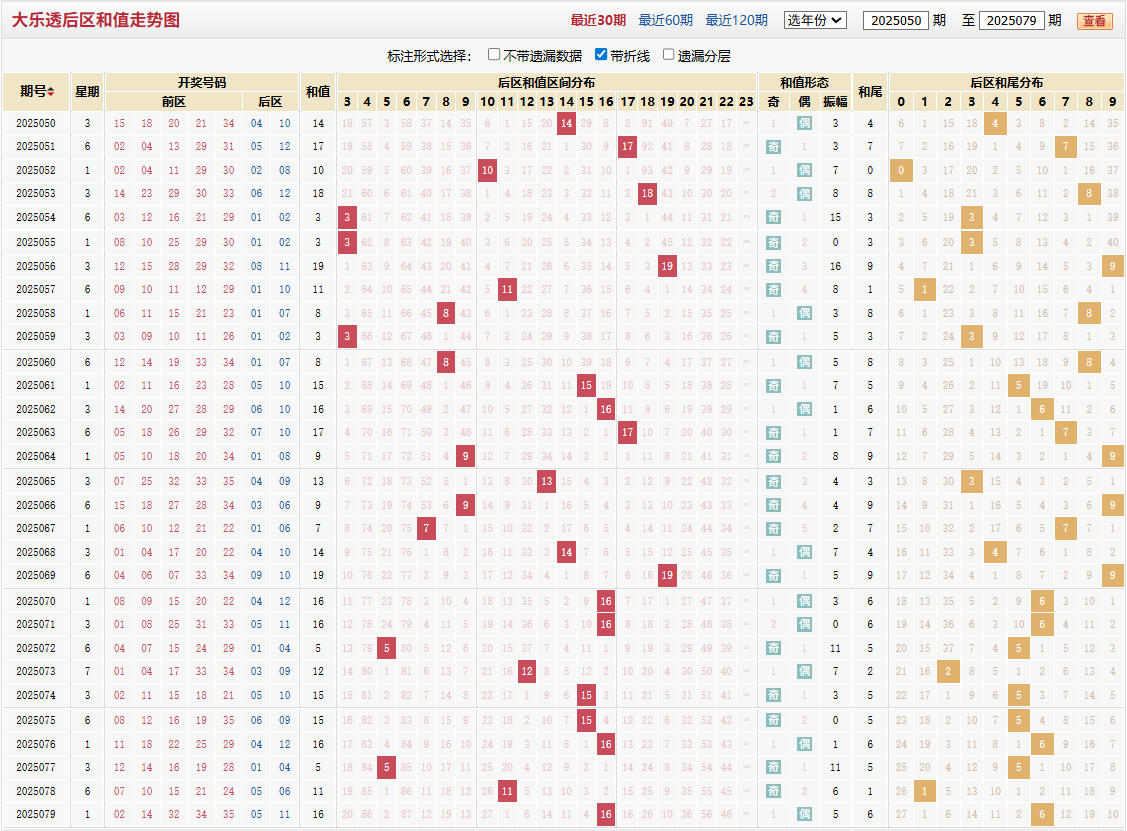Click the 0 column header in tail distribution
The image size is (1127, 831).
901,101
